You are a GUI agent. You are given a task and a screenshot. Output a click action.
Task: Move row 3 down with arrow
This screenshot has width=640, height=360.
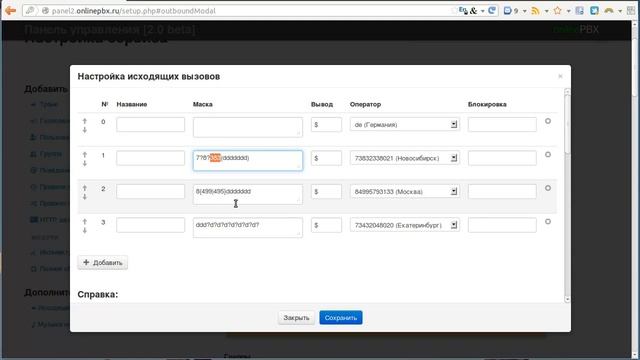coord(84,230)
